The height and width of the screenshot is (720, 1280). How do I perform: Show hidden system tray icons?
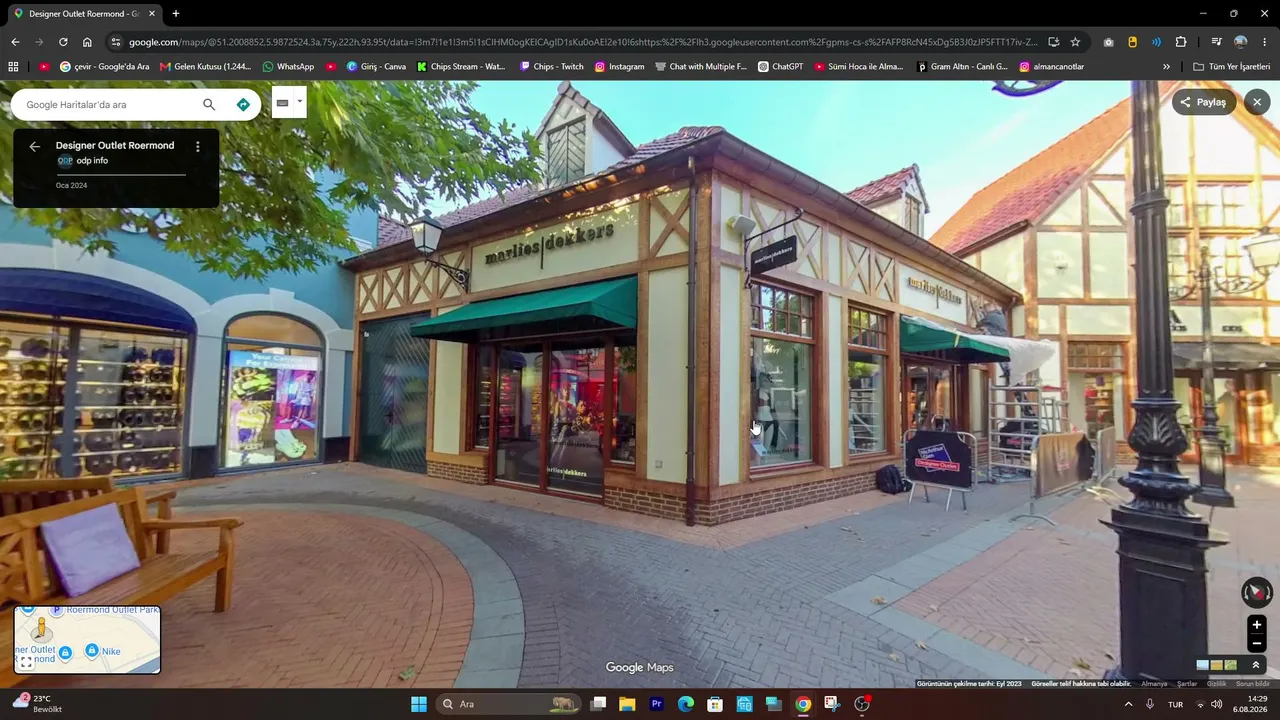click(x=1129, y=704)
